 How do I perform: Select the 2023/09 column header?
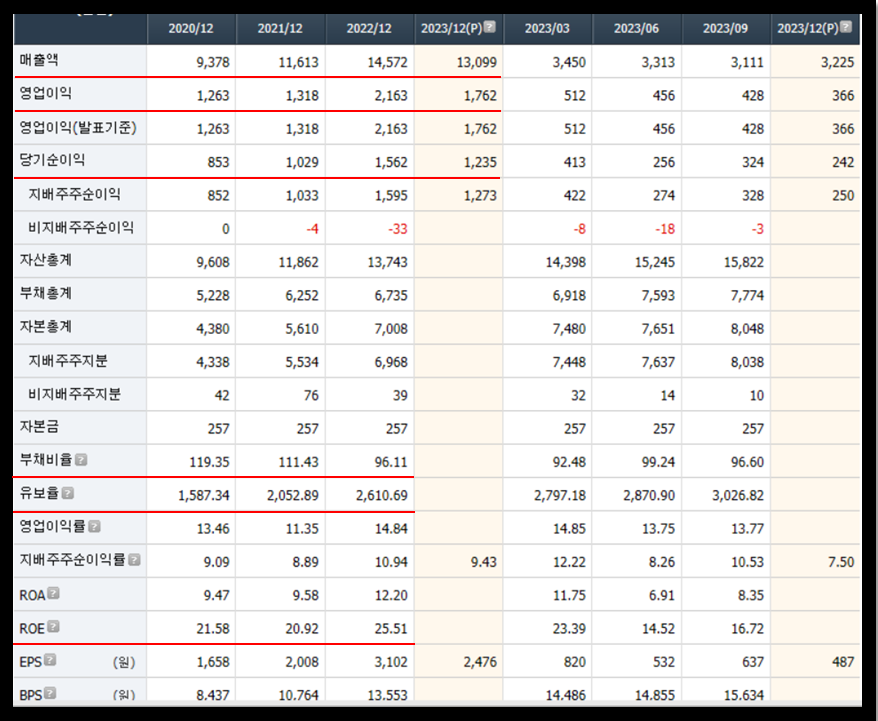(x=725, y=29)
